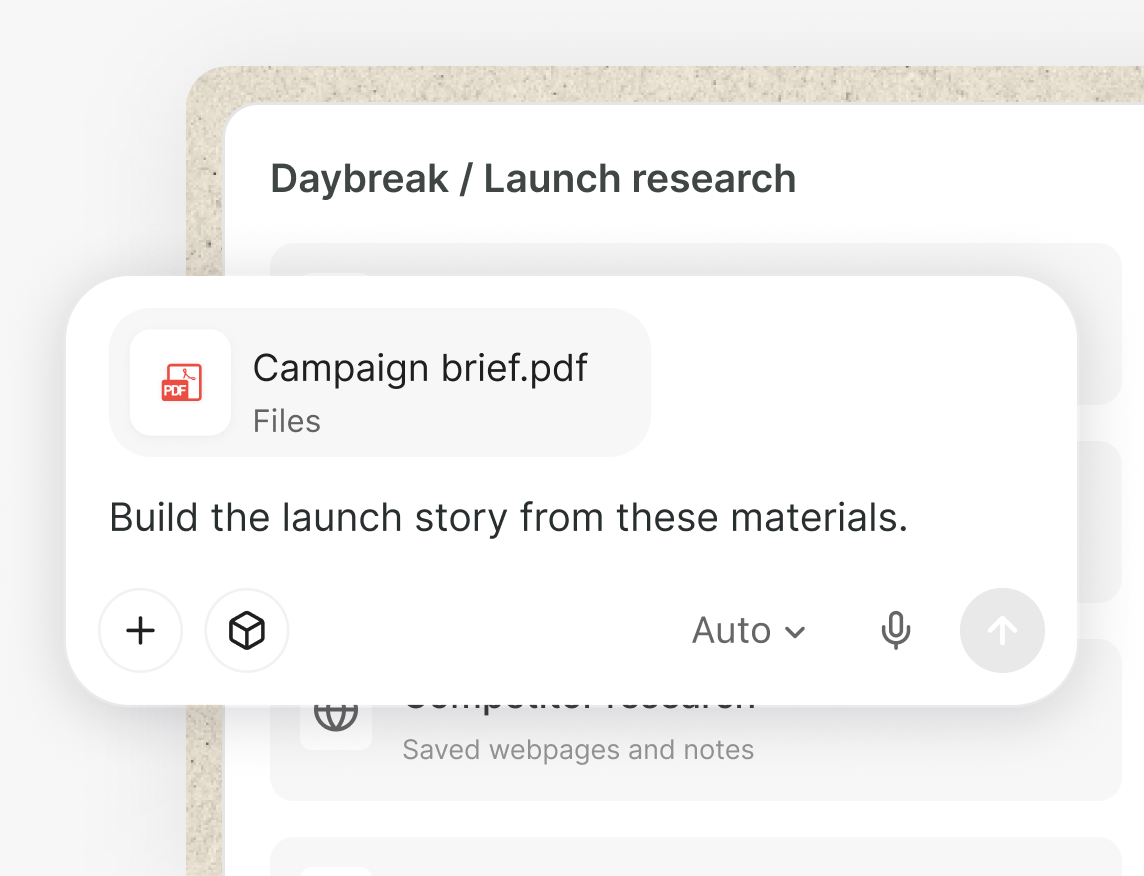
Task: Go to Daybreak in the breadcrumb
Action: (359, 179)
